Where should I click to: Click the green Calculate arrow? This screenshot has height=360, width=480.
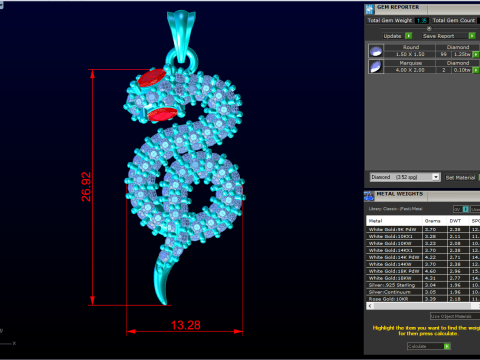(x=447, y=346)
